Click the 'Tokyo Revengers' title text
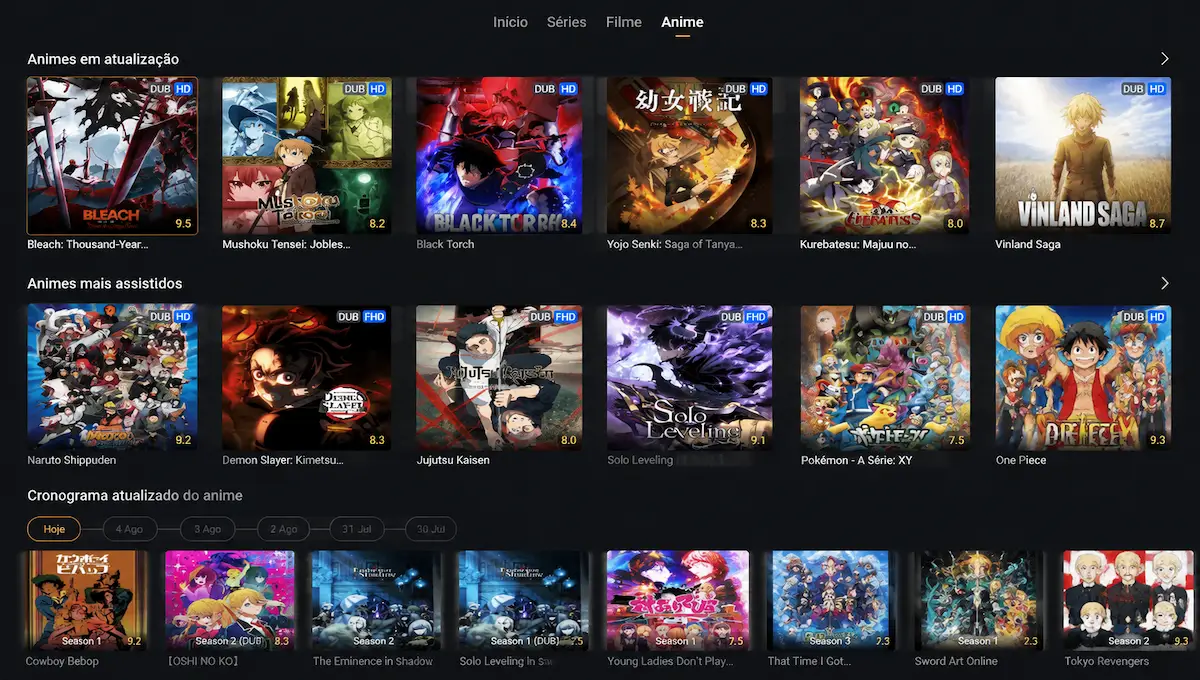Viewport: 1200px width, 680px height. coord(1106,661)
